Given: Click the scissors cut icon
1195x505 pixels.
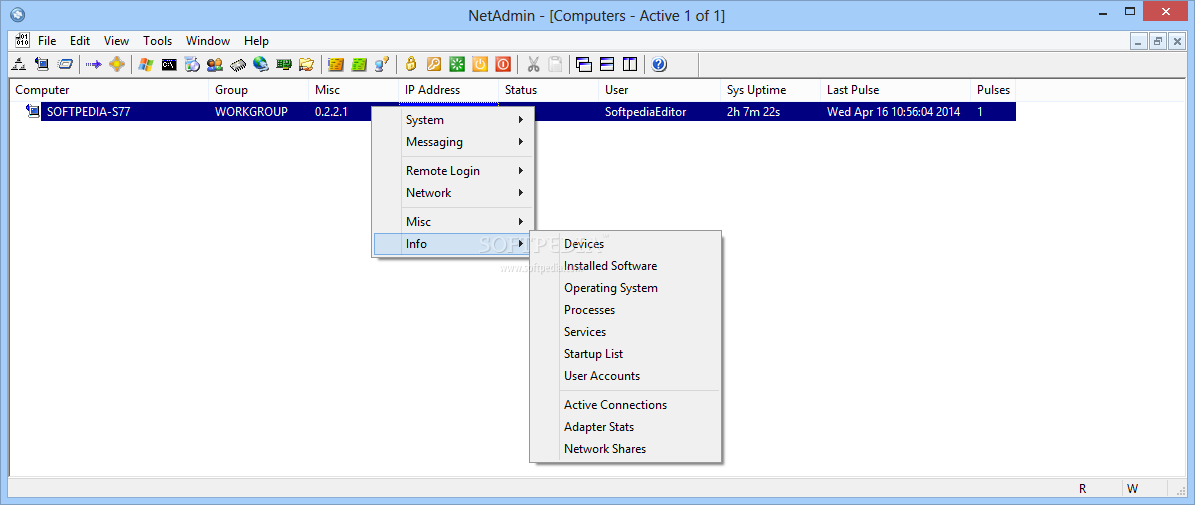Looking at the screenshot, I should 533,64.
